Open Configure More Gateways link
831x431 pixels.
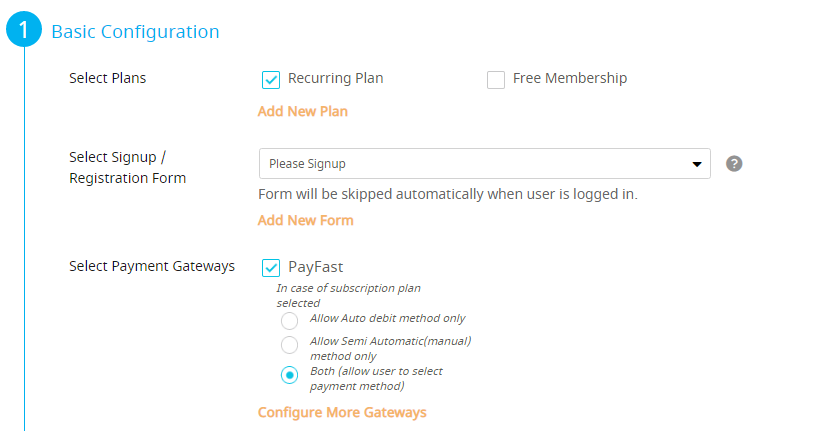[342, 412]
